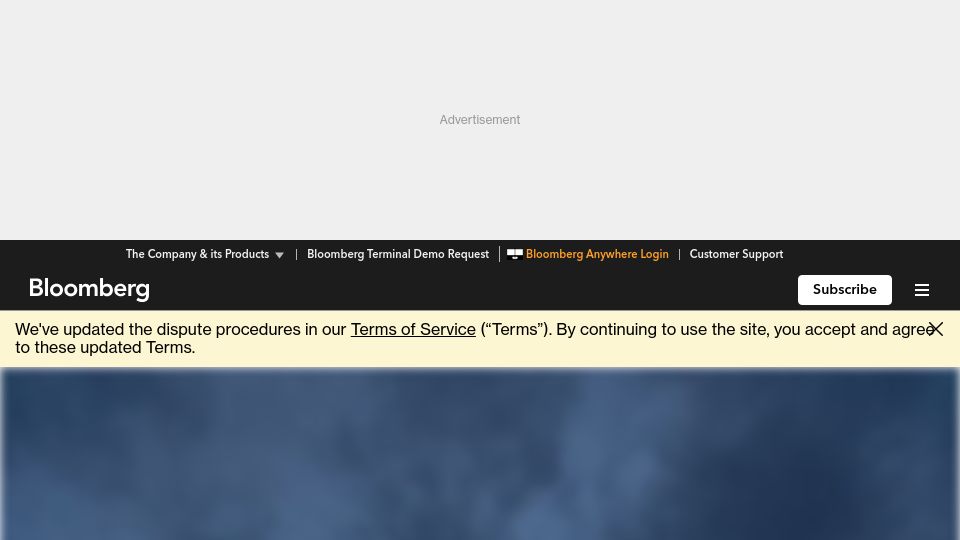960x540 pixels.
Task: Open the hamburger menu icon
Action: pyautogui.click(x=921, y=290)
